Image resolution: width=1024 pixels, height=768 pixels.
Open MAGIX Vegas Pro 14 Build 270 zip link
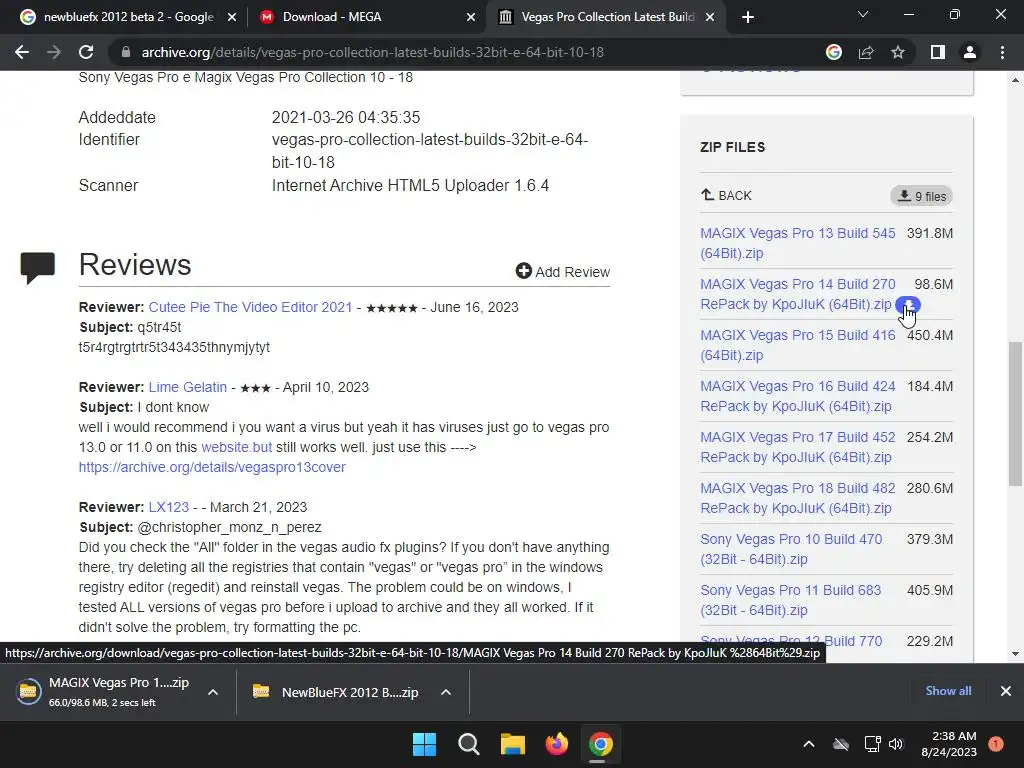[797, 294]
